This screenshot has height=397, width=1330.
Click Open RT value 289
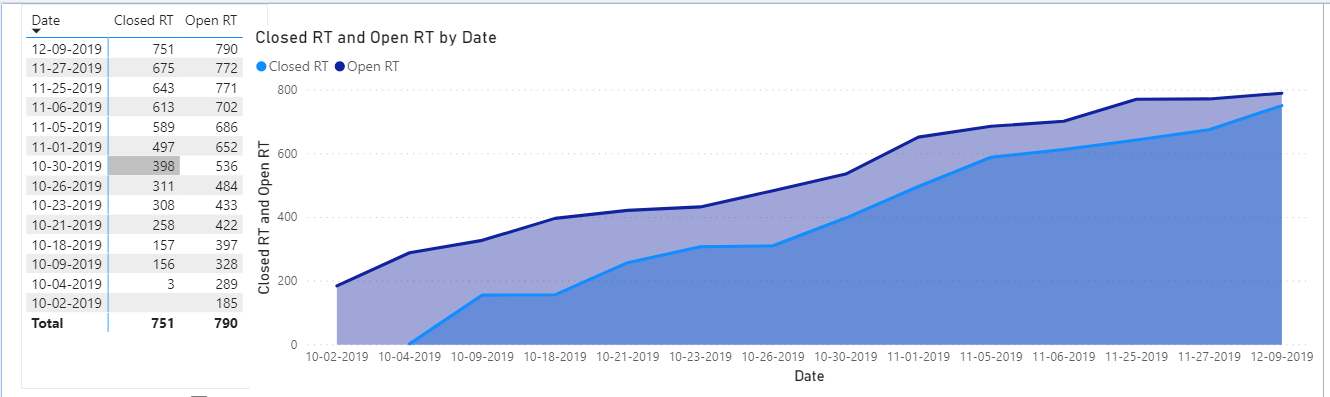click(x=227, y=284)
